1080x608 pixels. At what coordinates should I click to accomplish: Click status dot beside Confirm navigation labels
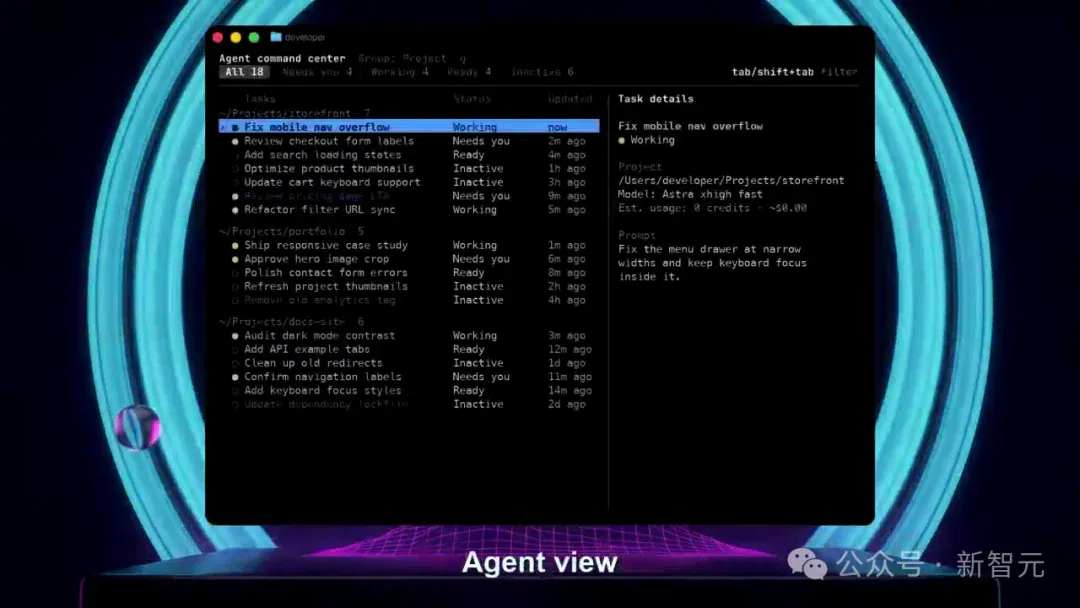click(x=236, y=377)
